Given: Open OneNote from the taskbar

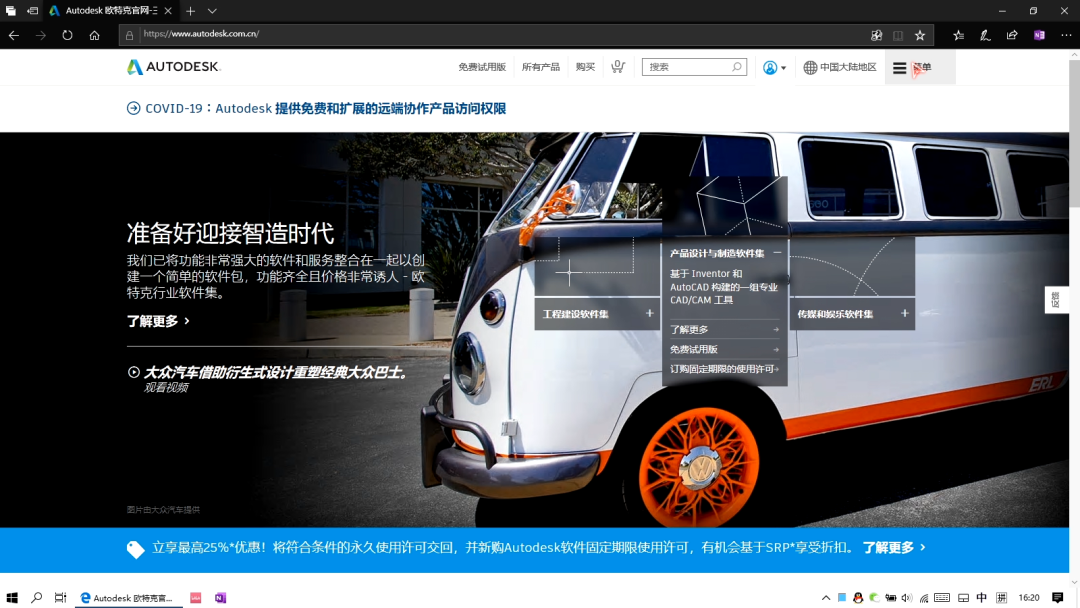Looking at the screenshot, I should 220,598.
